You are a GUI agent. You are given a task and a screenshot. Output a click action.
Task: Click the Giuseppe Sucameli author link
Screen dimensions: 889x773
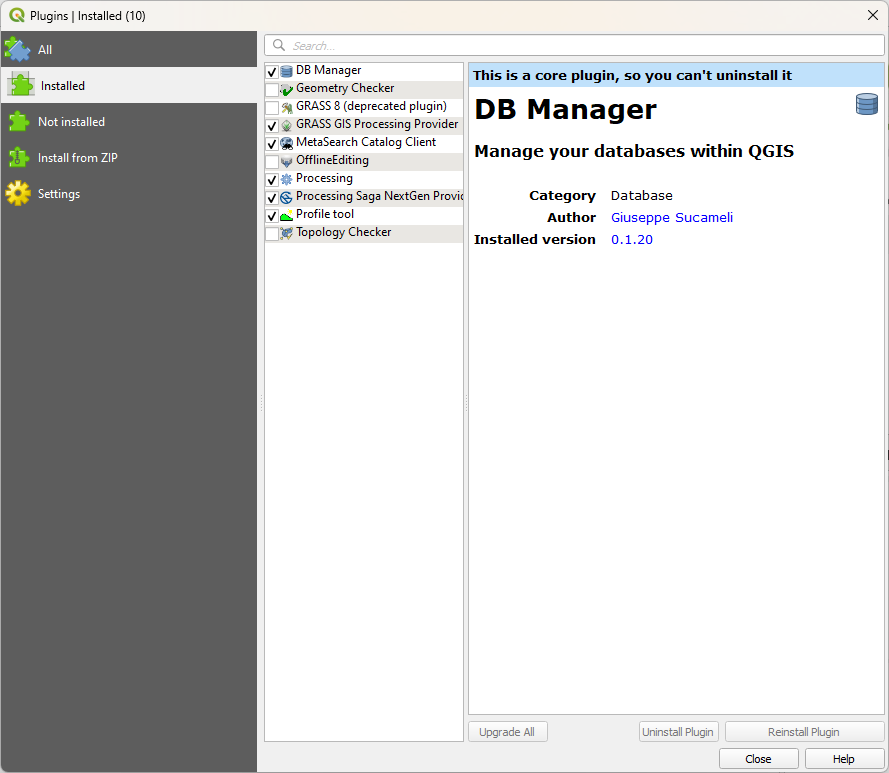point(671,218)
